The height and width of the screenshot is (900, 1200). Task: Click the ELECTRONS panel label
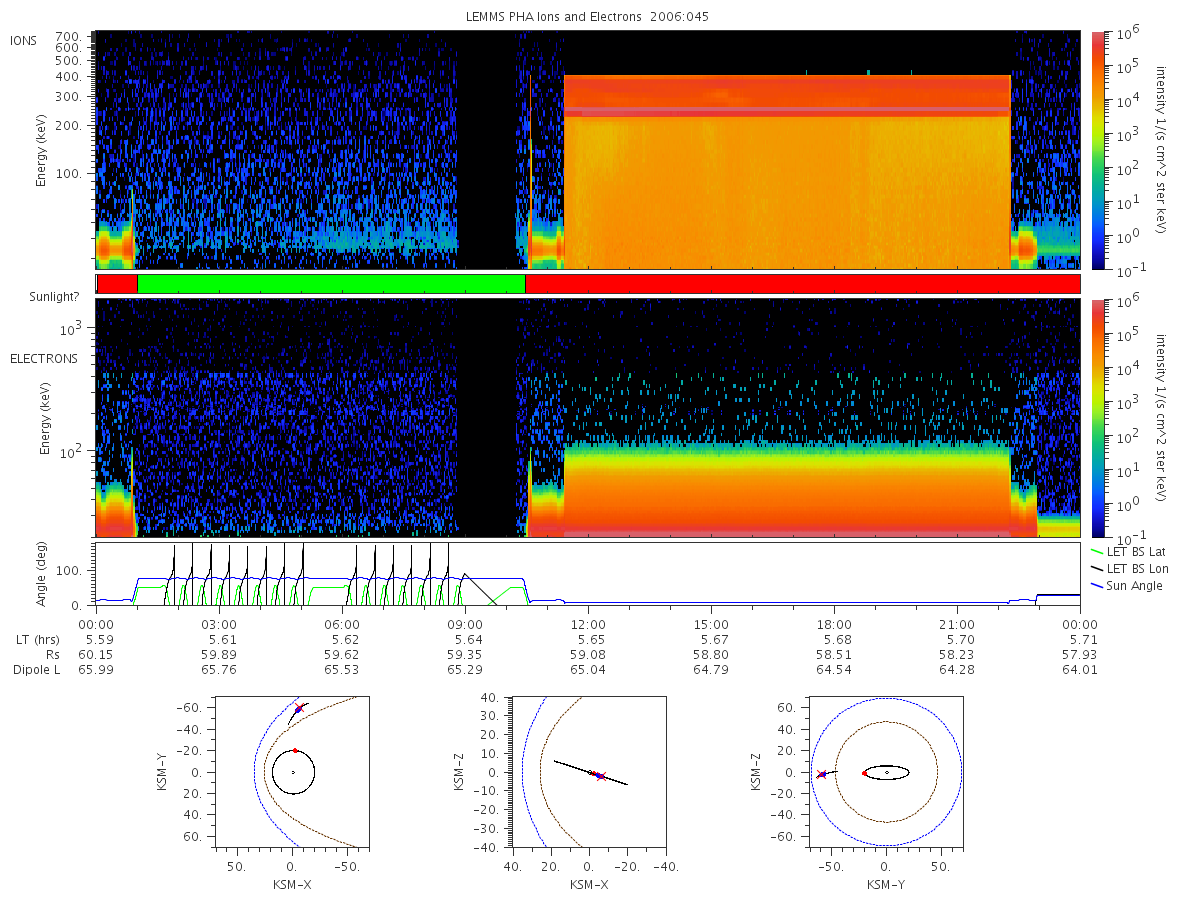[44, 358]
